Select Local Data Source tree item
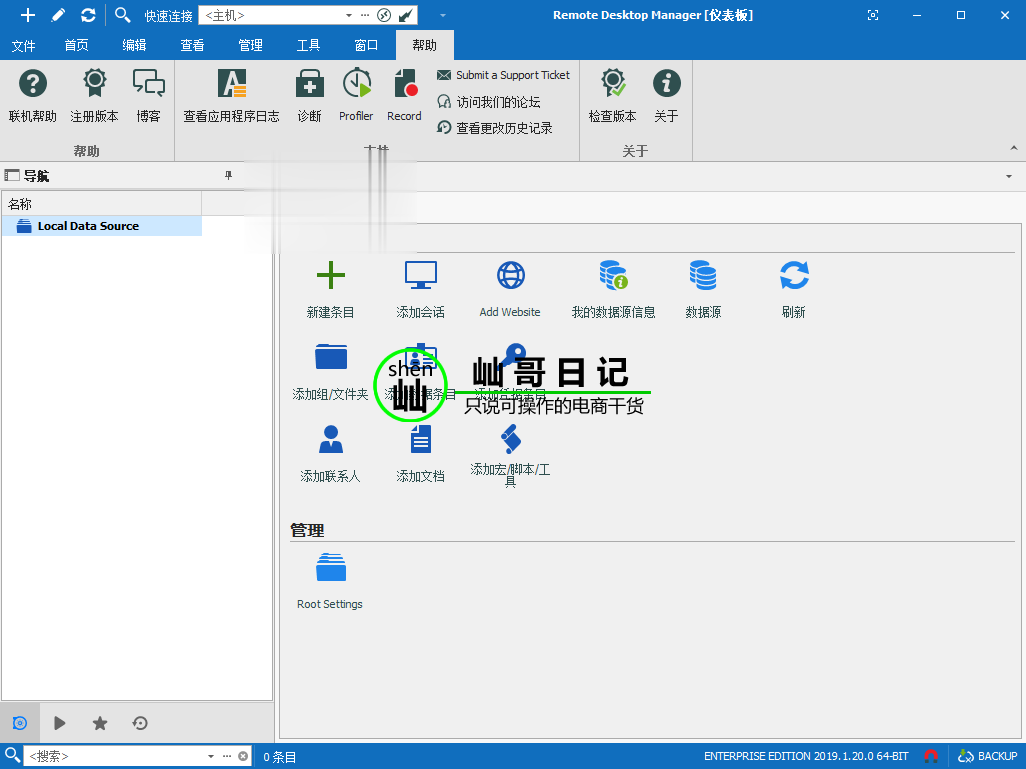 pos(102,226)
